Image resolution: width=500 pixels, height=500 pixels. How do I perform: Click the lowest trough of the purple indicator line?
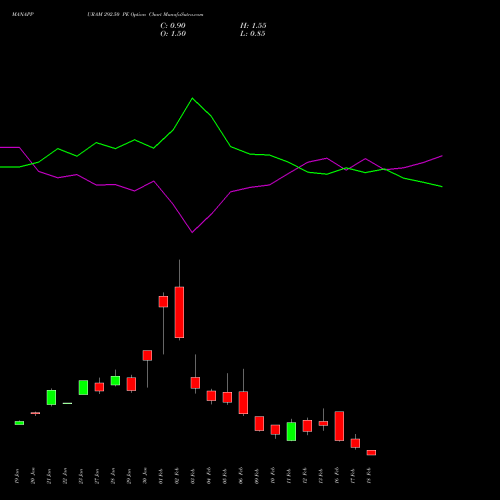pos(192,232)
